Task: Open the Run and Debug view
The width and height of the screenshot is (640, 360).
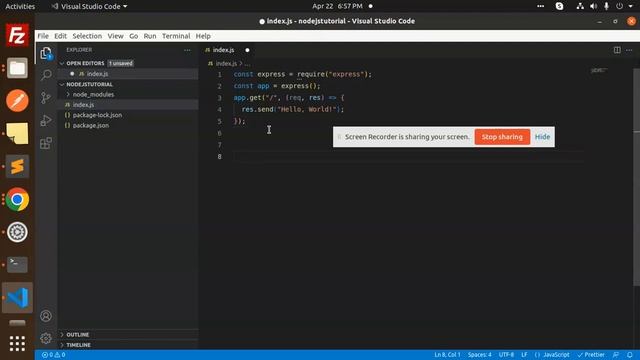Action: coord(46,120)
